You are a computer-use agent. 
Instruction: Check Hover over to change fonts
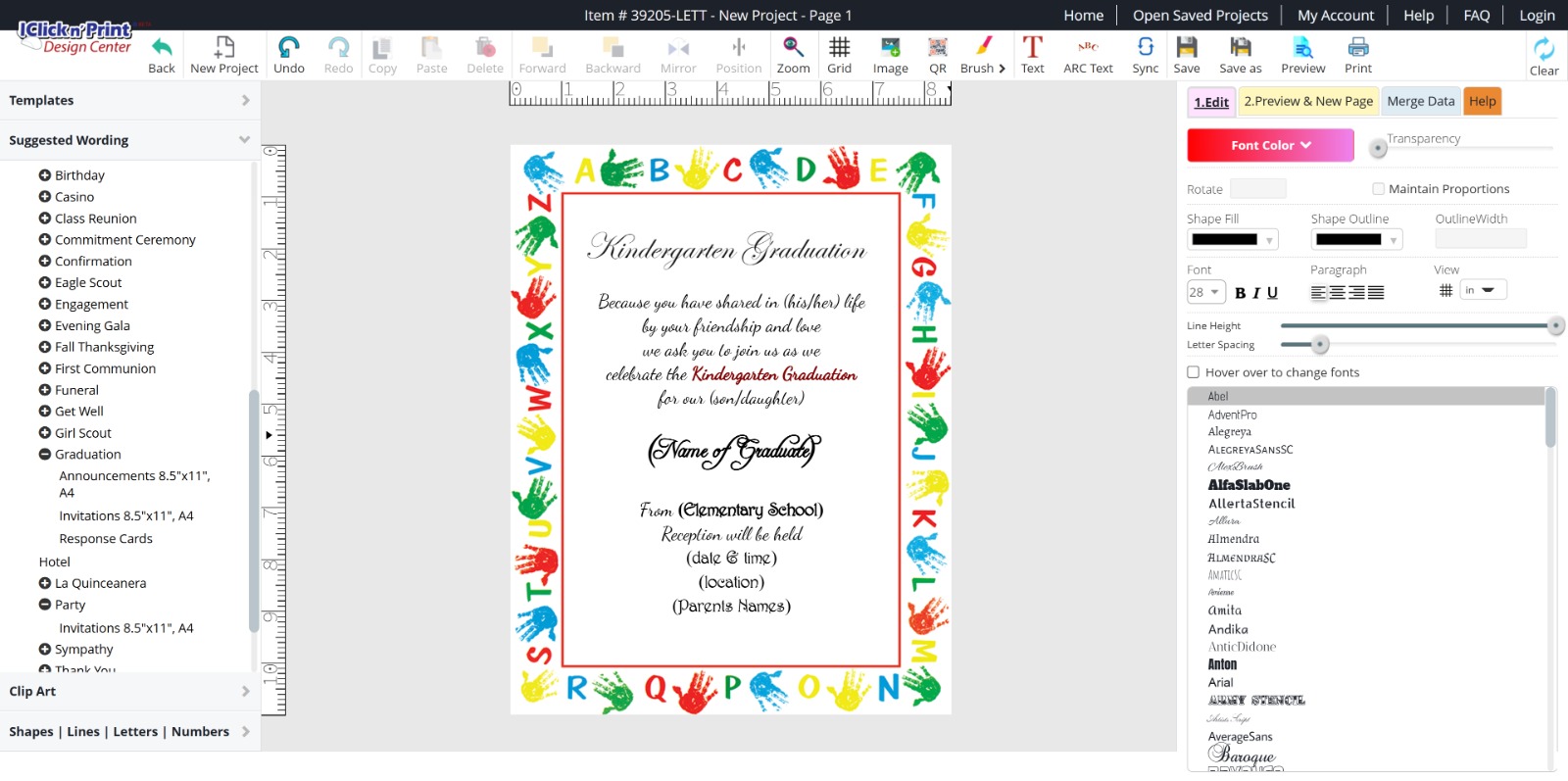[1194, 372]
